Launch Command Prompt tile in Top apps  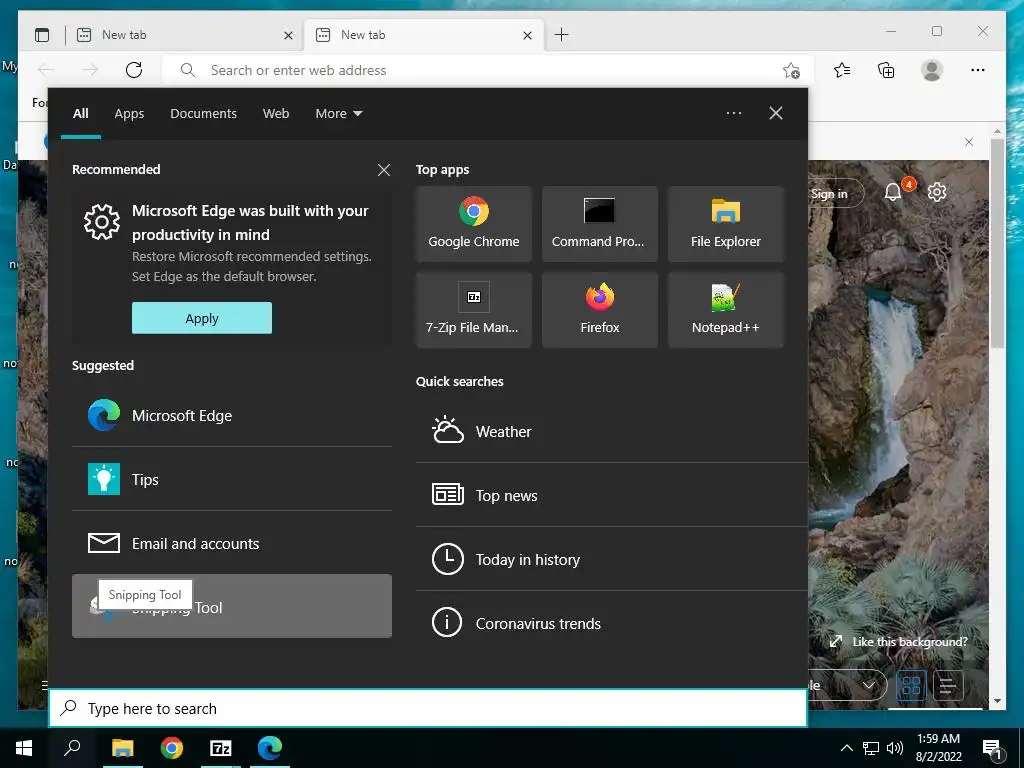(x=600, y=224)
